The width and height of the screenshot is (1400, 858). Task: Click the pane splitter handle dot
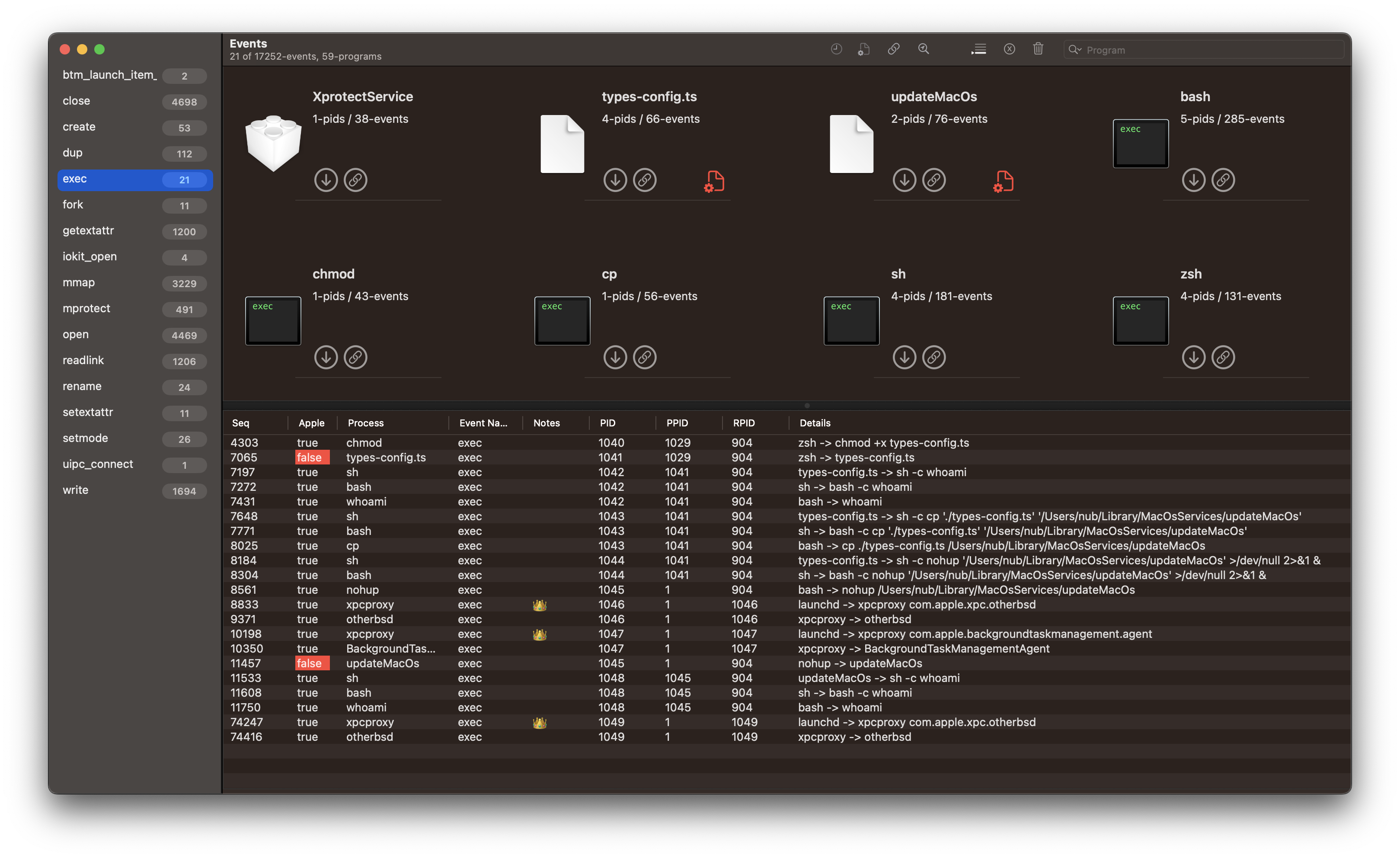point(806,405)
